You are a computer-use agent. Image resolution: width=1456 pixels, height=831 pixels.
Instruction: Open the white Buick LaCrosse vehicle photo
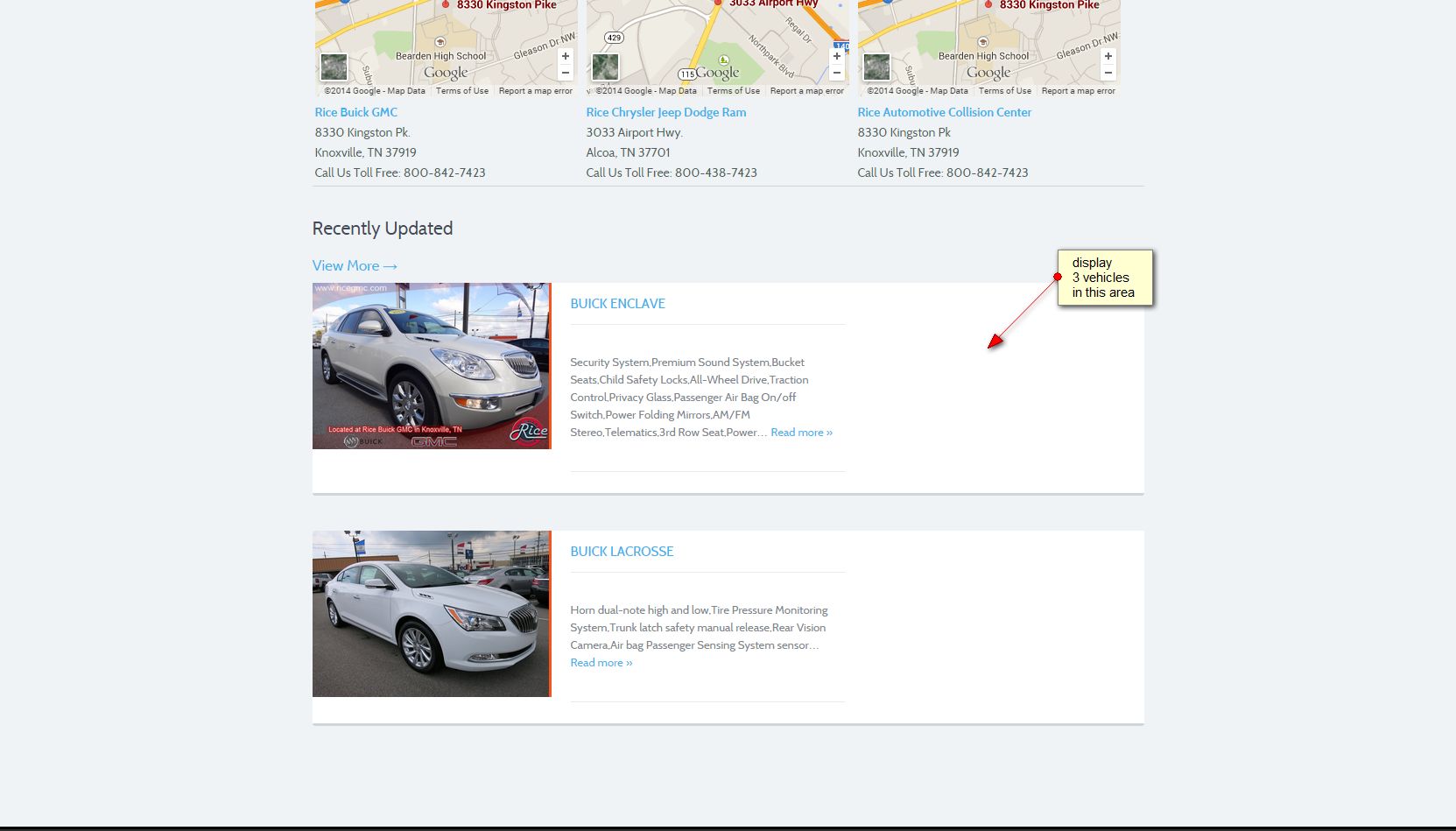432,614
